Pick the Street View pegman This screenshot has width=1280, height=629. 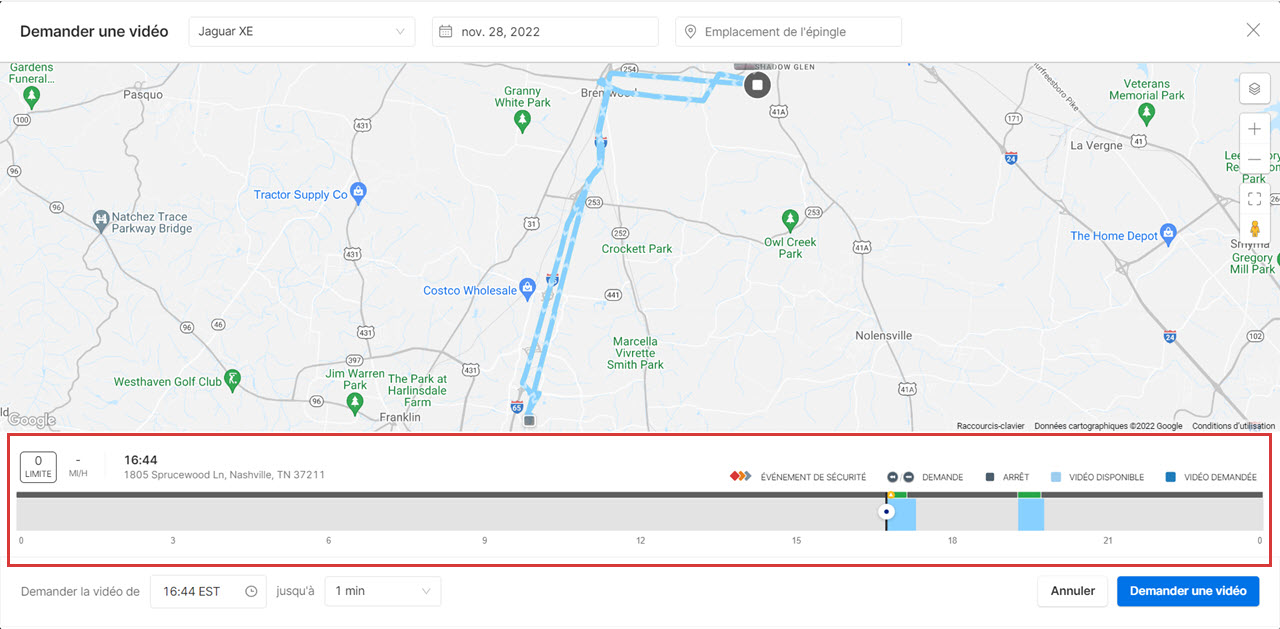(x=1254, y=229)
